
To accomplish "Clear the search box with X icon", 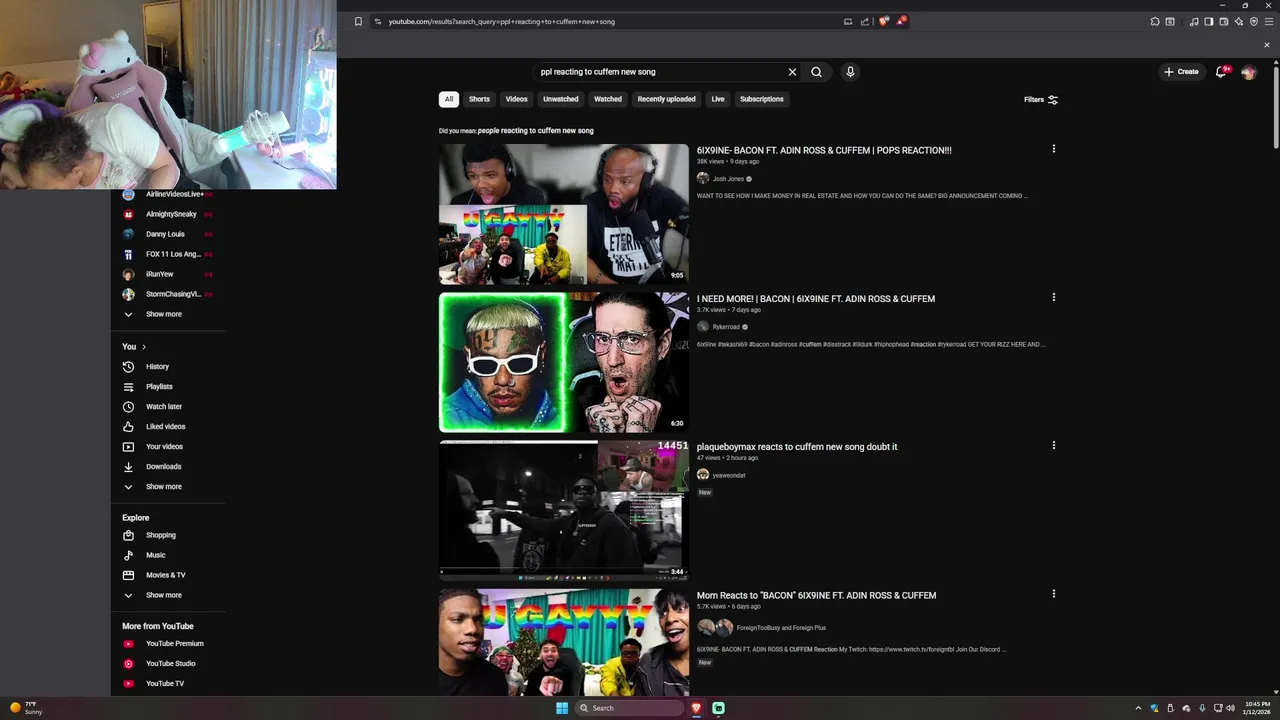I will pos(792,72).
